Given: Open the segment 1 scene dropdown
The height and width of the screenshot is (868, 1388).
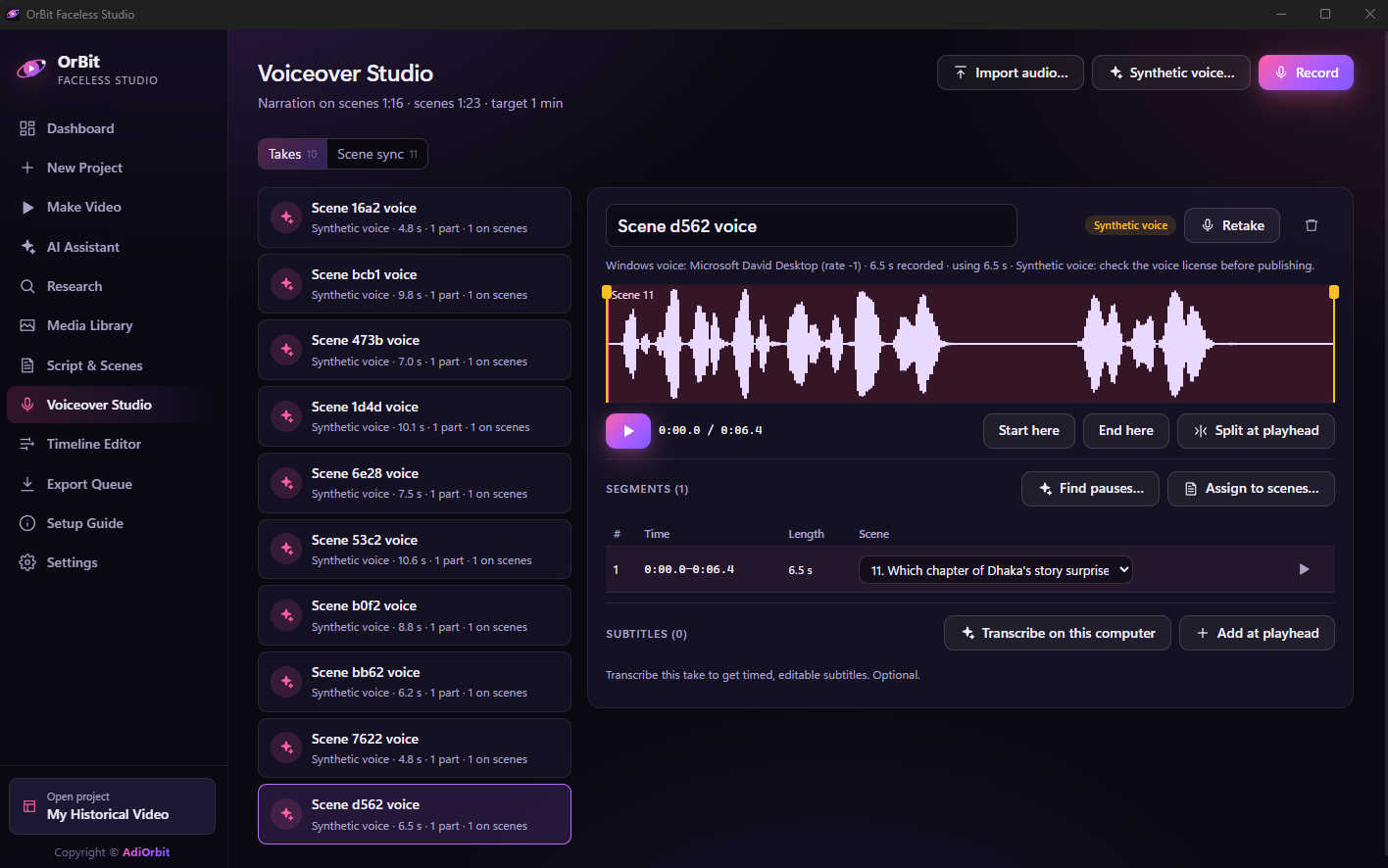Looking at the screenshot, I should tap(996, 570).
